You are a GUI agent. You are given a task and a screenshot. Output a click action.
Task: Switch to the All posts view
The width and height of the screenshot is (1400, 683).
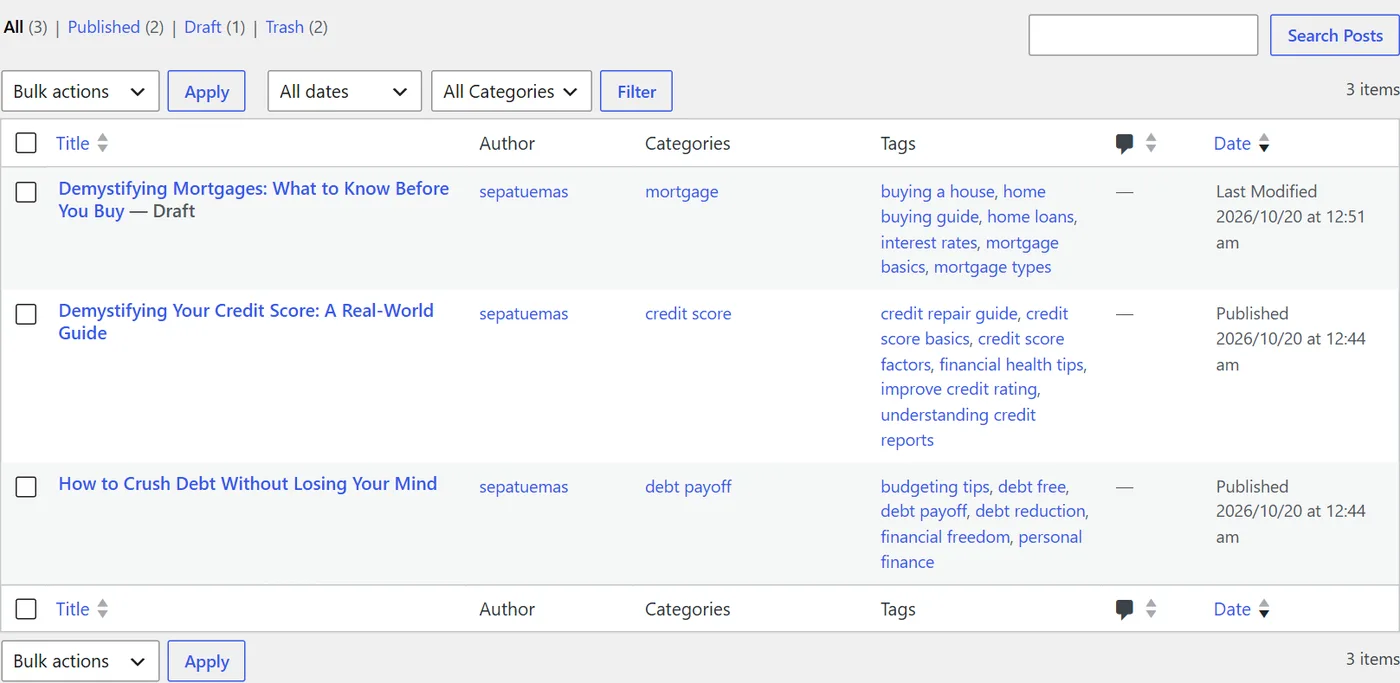14,27
